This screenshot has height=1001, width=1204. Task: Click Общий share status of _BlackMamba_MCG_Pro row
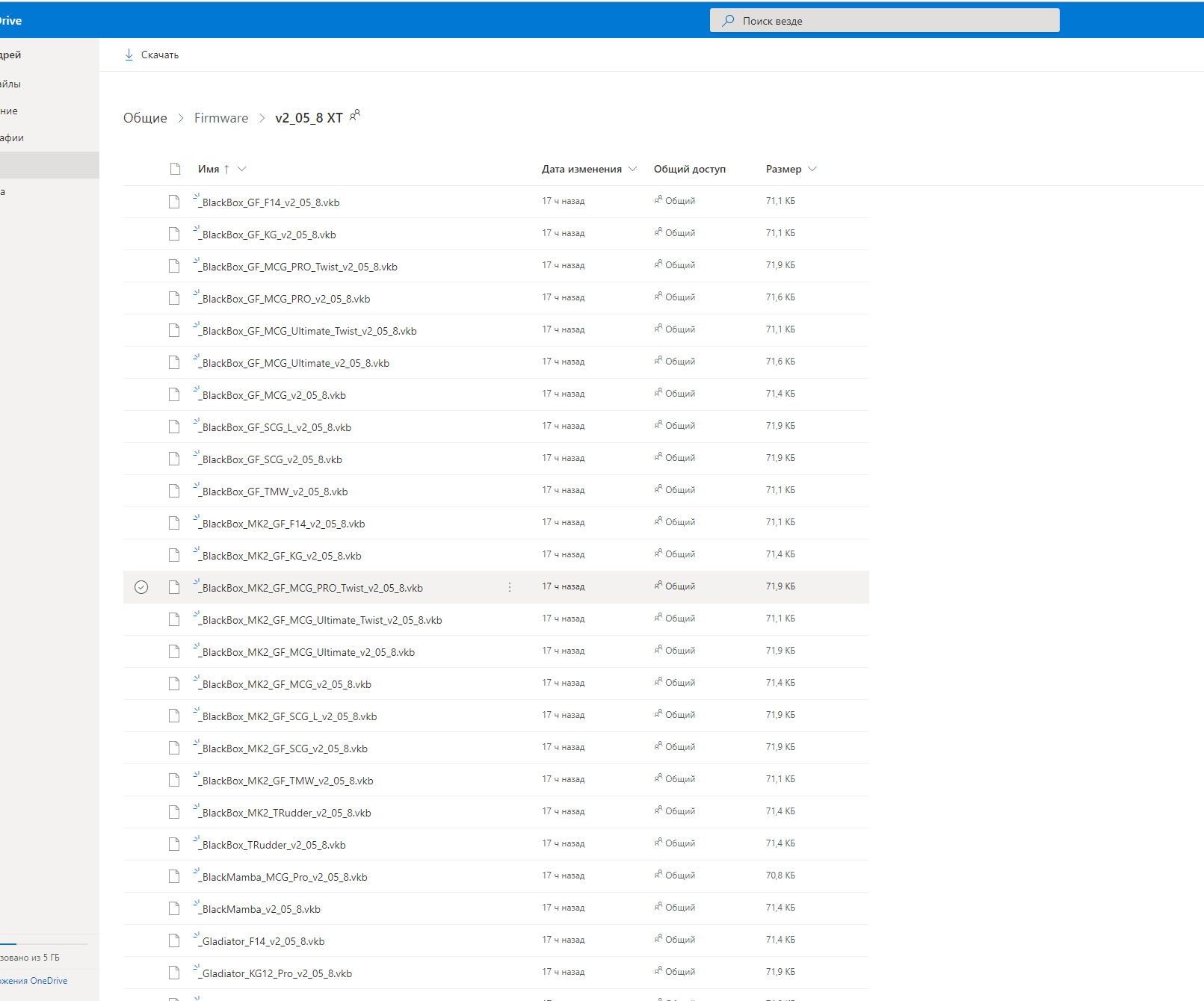pyautogui.click(x=680, y=876)
